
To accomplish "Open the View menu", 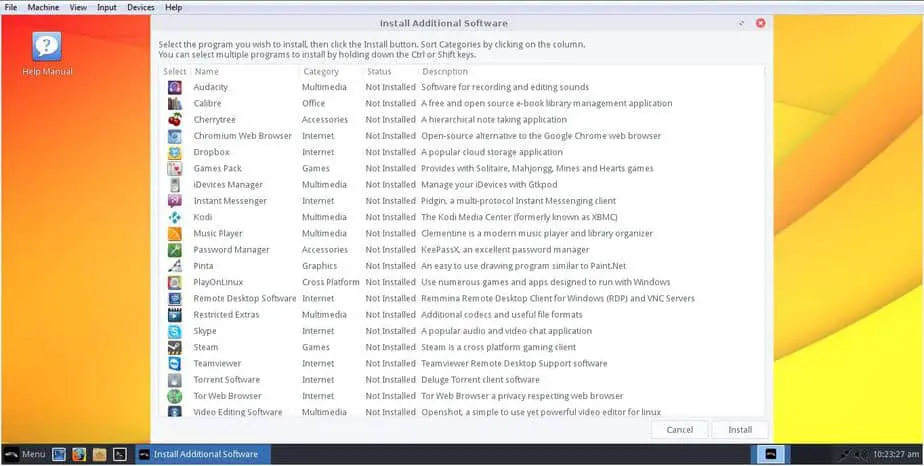I will 78,8.
